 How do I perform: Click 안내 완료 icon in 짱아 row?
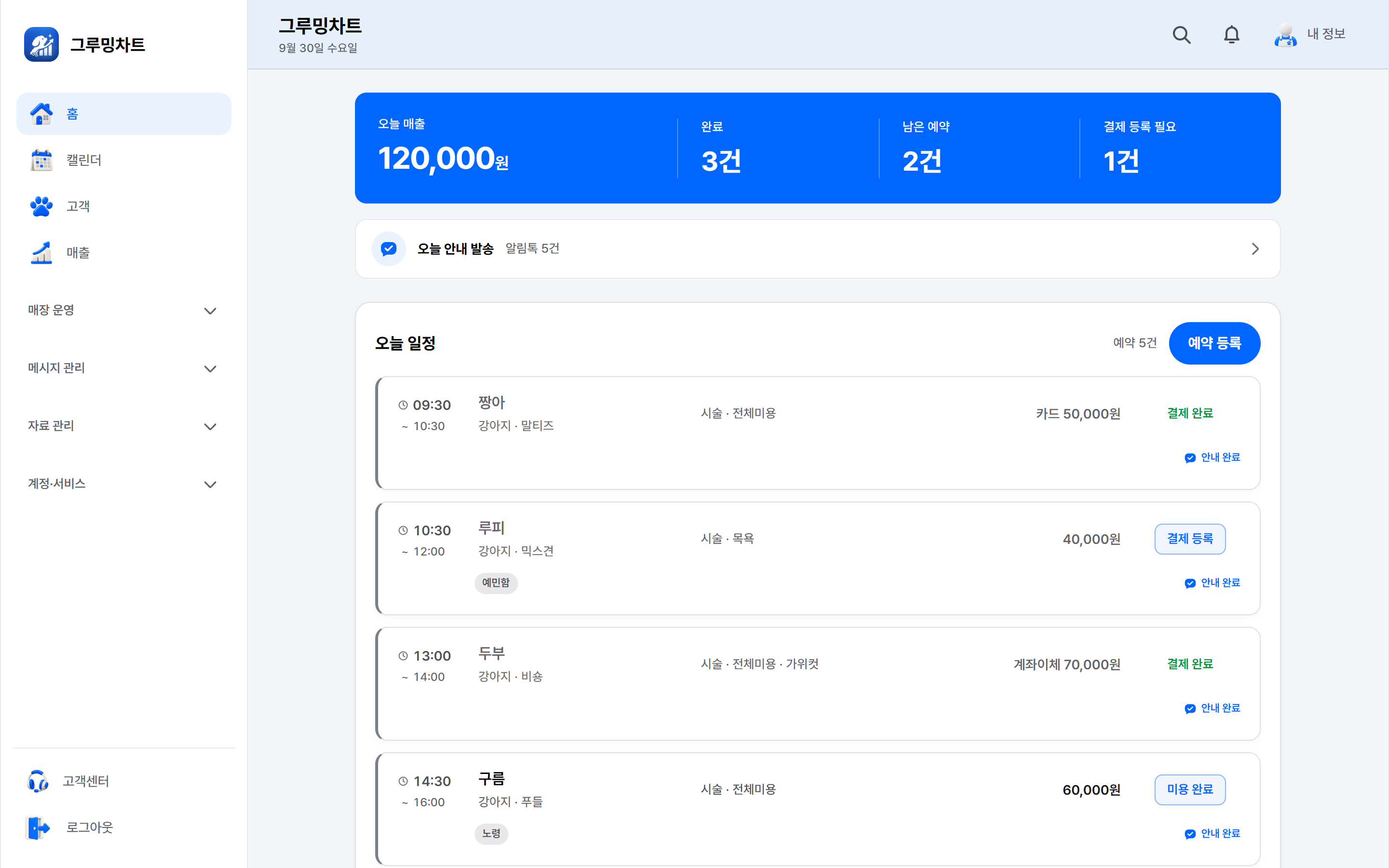[1190, 458]
